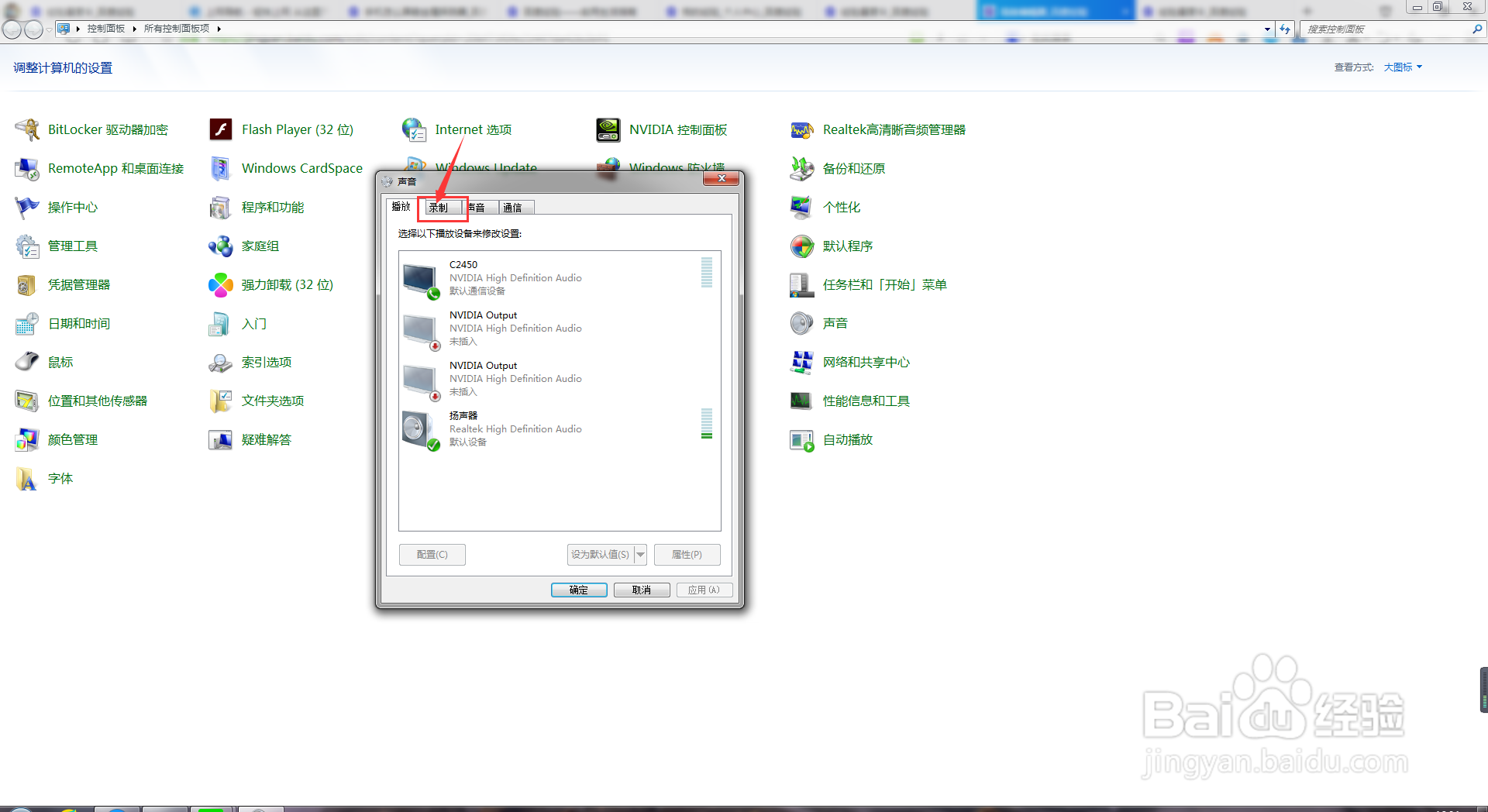Open the address bar history dropdown
The width and height of the screenshot is (1488, 812).
tap(1267, 29)
